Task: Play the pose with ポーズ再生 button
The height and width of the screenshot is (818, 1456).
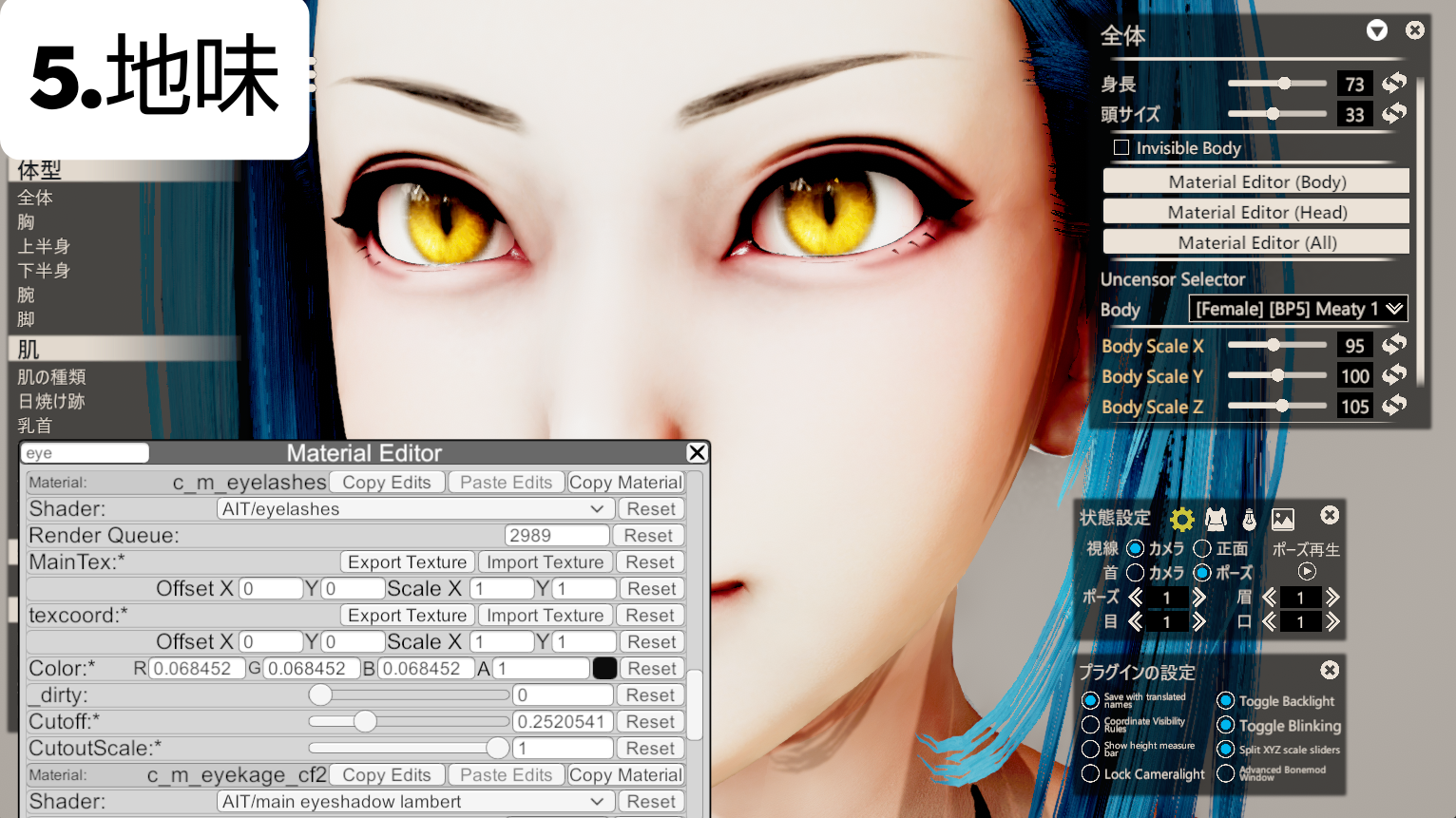Action: (x=1307, y=571)
